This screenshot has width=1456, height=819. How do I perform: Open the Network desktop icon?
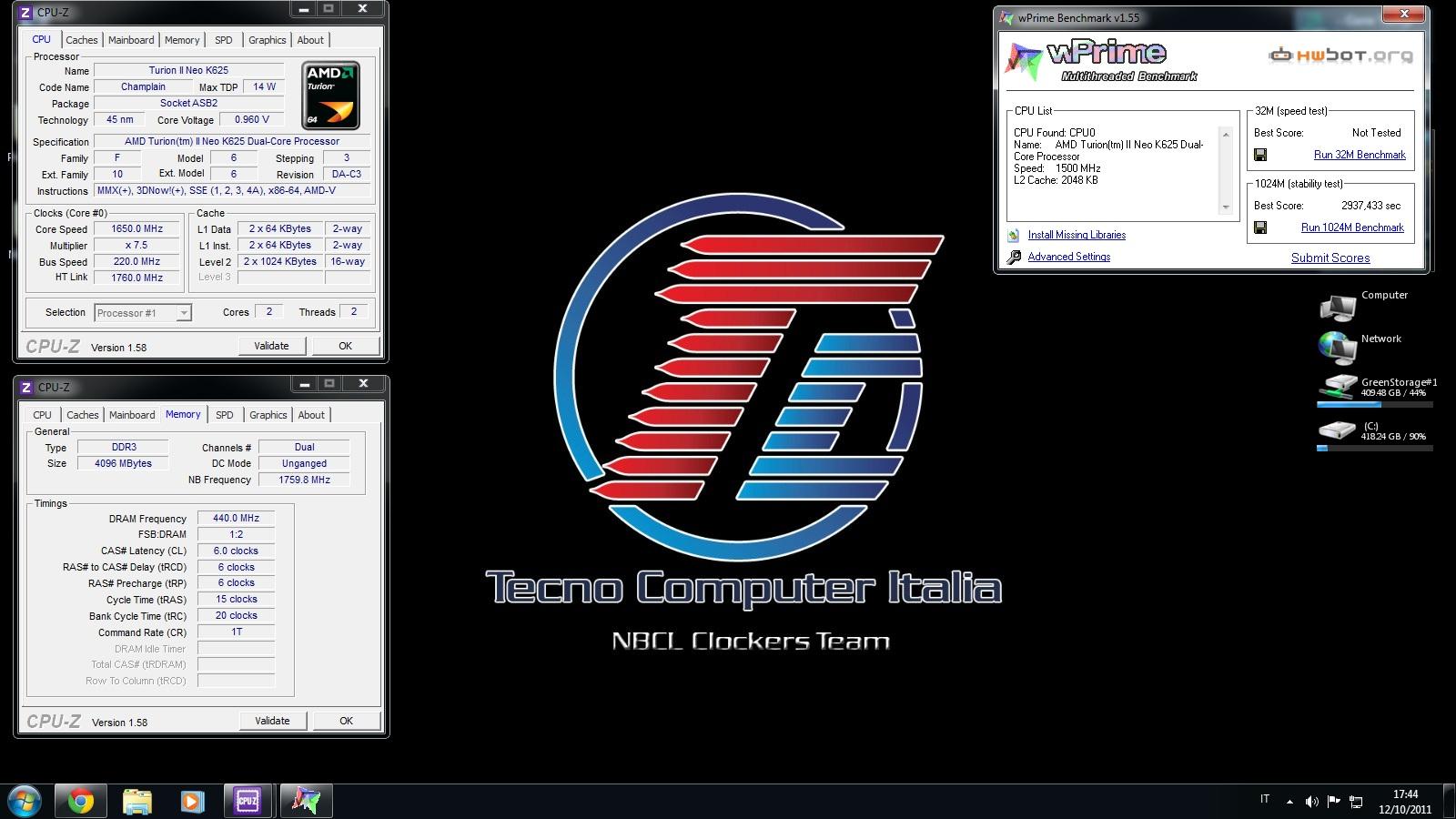(x=1338, y=349)
